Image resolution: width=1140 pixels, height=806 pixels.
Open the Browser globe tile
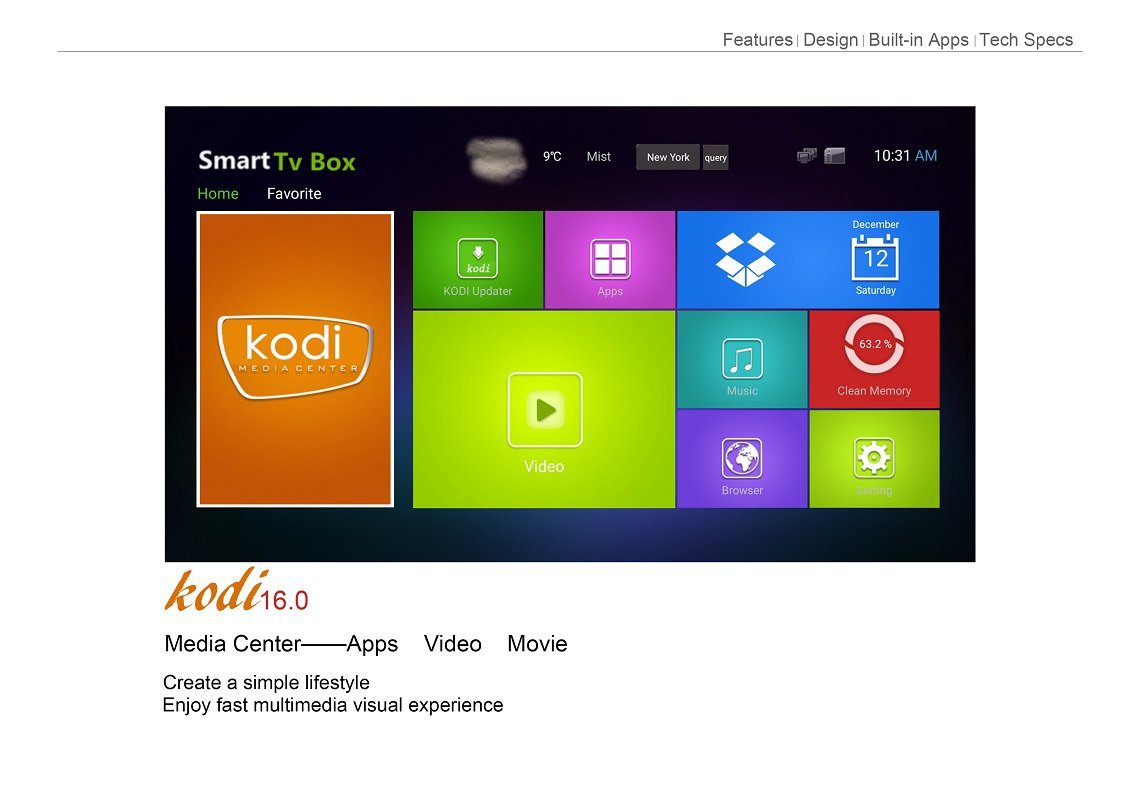(x=742, y=459)
